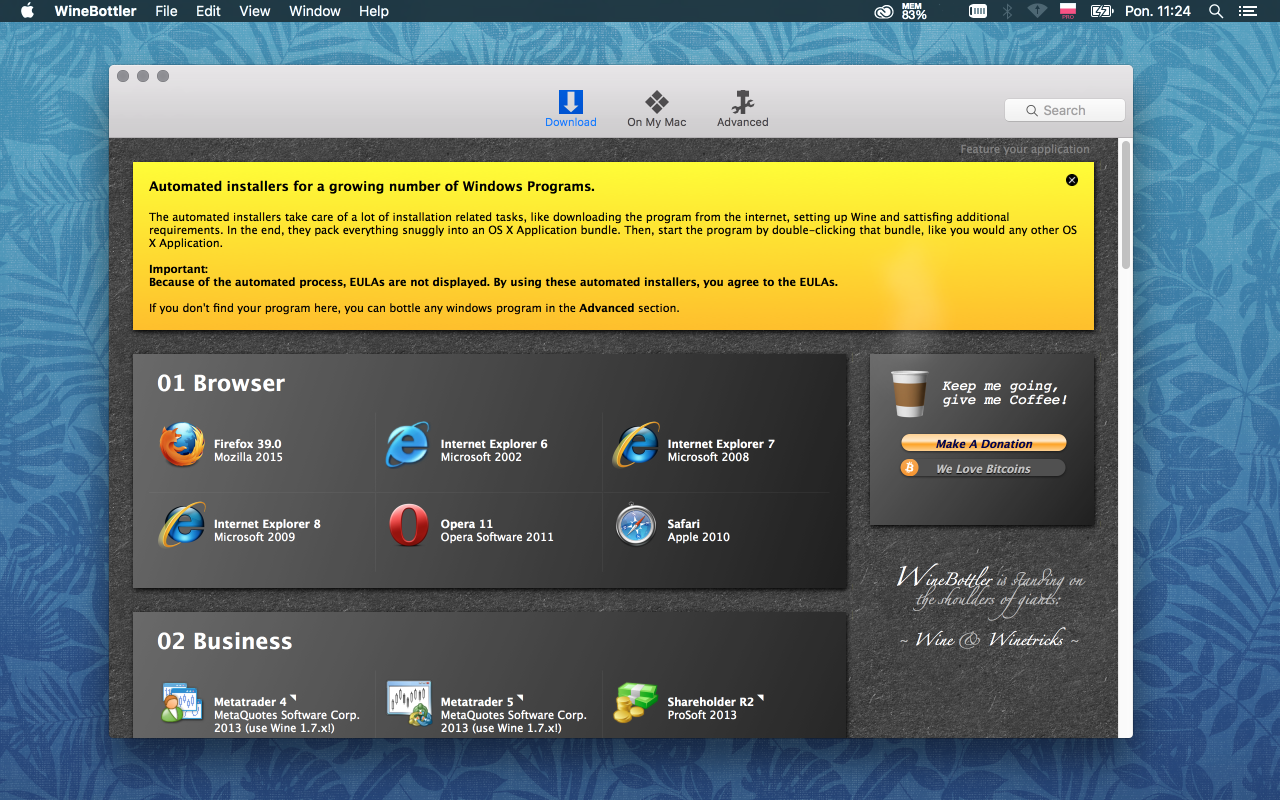Click the memory chip status icon in menu bar
Viewport: 1280px width, 800px height.
pyautogui.click(x=978, y=11)
